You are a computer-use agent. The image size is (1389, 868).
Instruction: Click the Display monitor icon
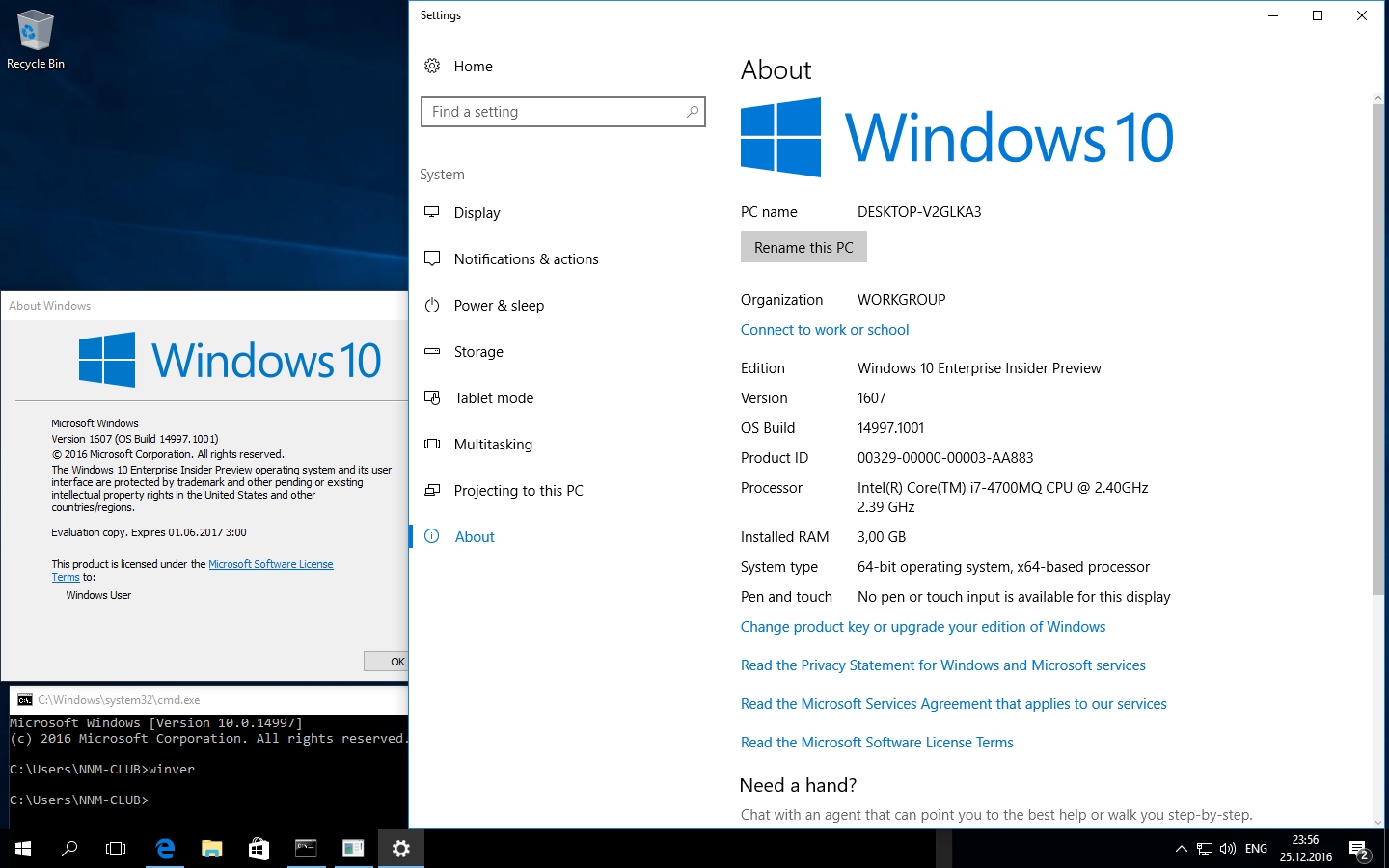(x=432, y=212)
